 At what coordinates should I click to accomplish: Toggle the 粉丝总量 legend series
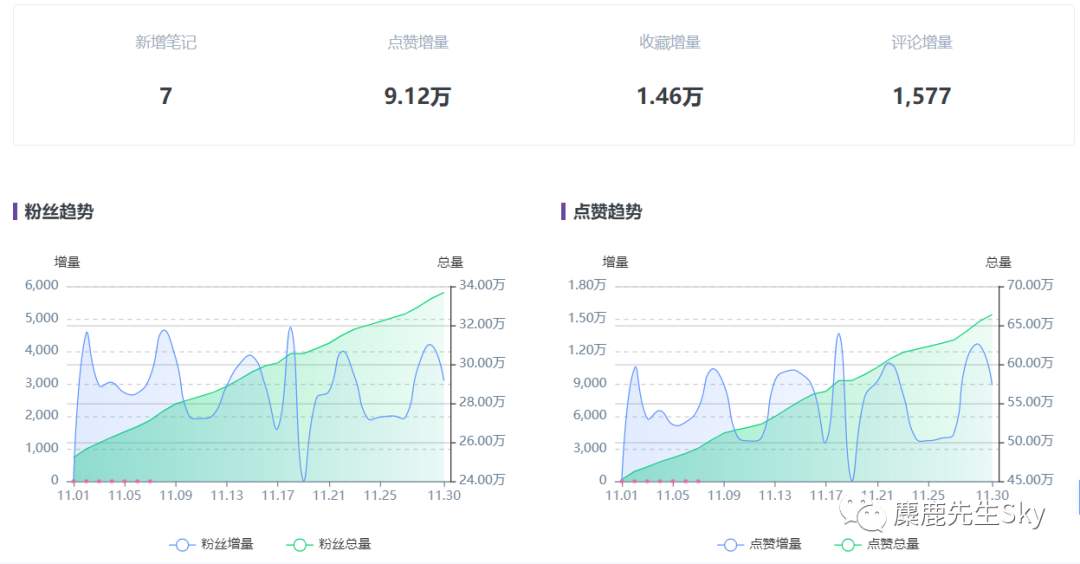coord(329,544)
